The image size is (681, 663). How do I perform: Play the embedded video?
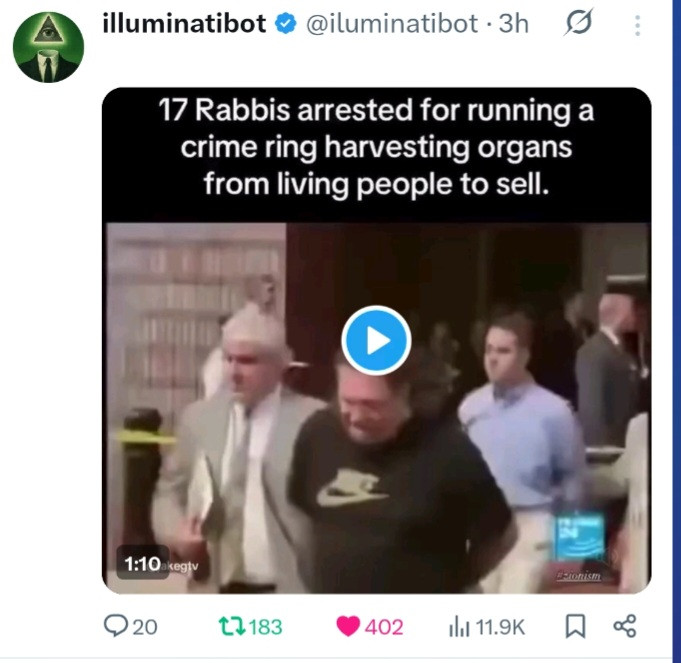(x=376, y=341)
